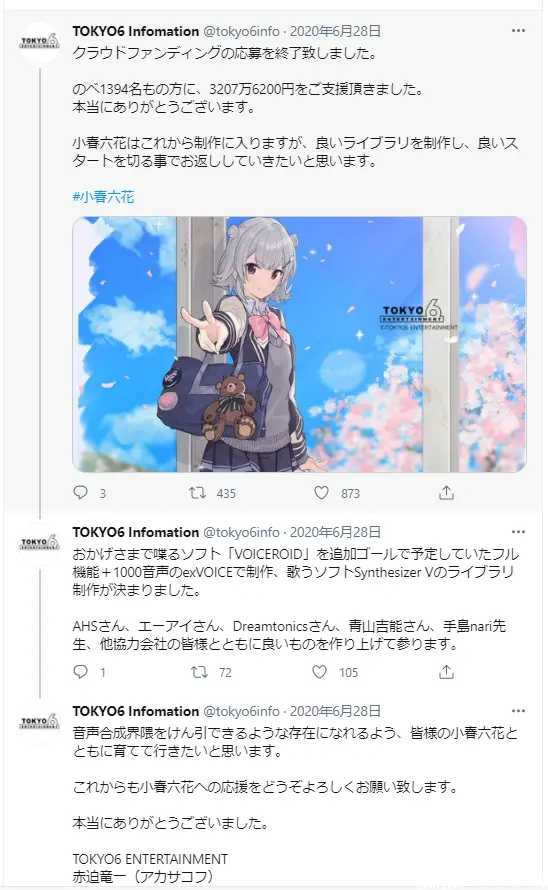Retweet the first tweet with 435 retweets
This screenshot has width=548, height=890.
point(198,493)
